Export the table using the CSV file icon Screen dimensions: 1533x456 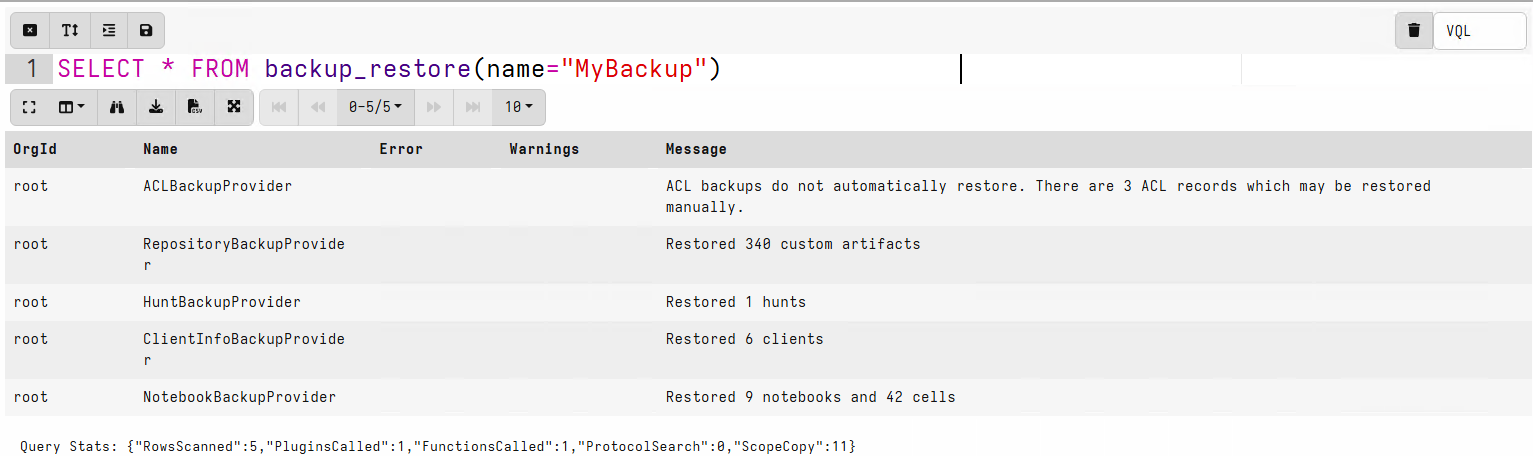pyautogui.click(x=195, y=107)
